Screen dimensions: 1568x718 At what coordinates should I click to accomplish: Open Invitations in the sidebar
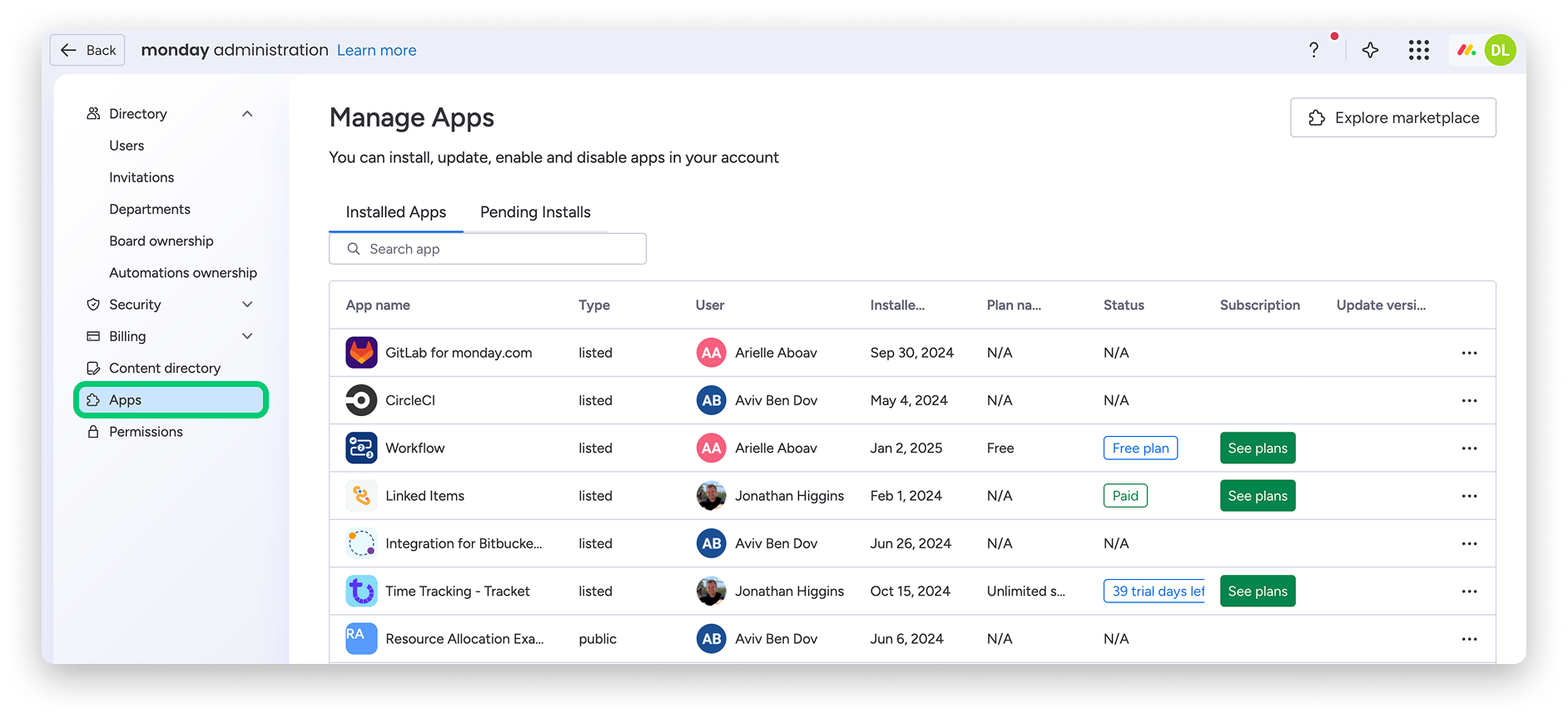tap(141, 177)
